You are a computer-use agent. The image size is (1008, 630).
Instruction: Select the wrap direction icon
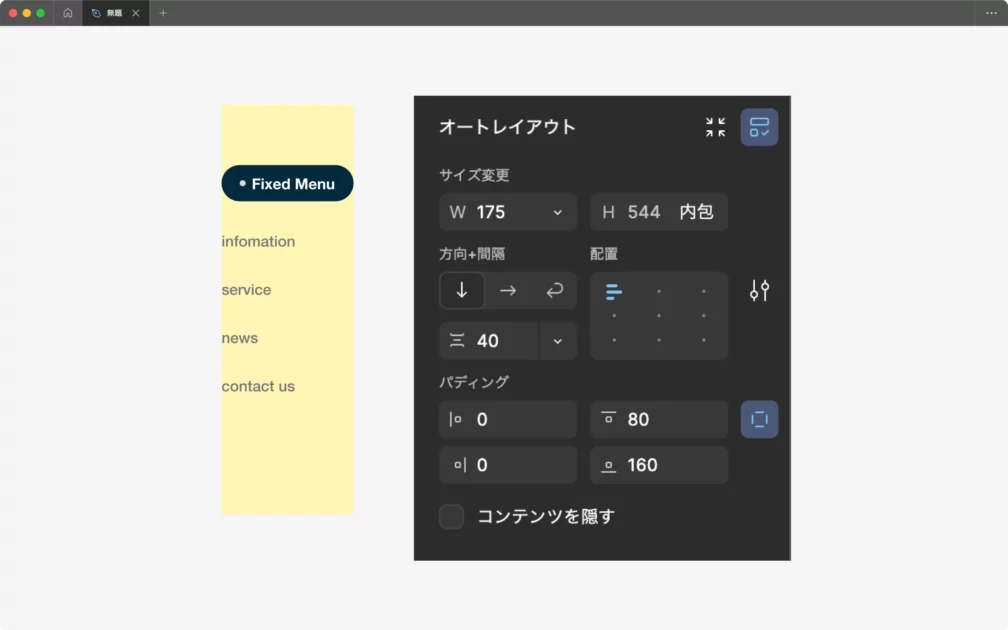pos(554,290)
